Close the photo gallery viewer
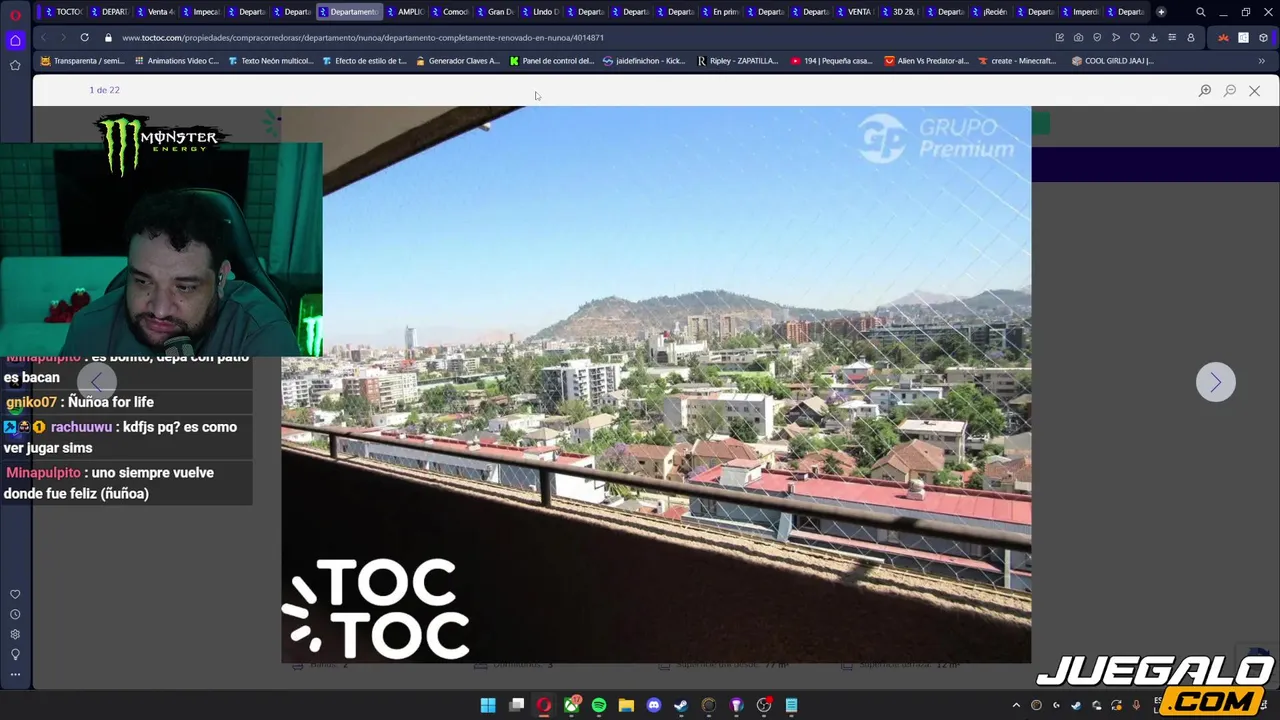This screenshot has height=720, width=1280. click(1254, 90)
